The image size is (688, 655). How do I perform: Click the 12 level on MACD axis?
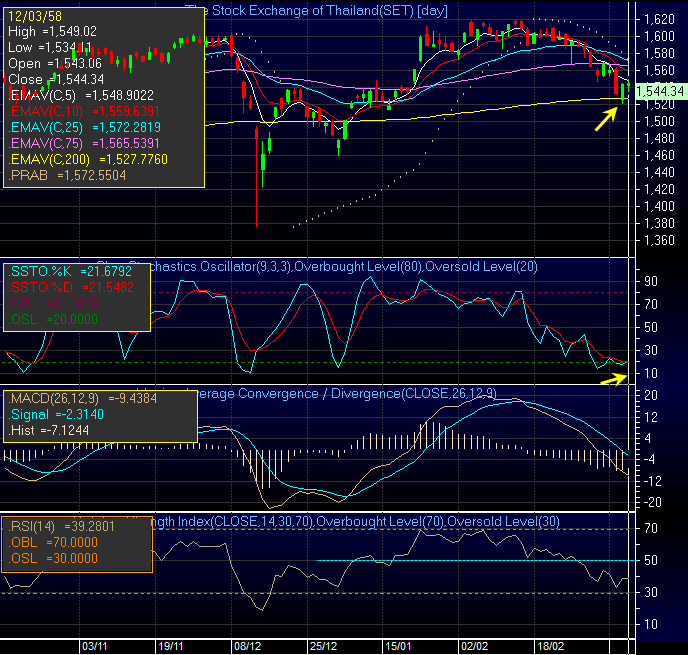pyautogui.click(x=651, y=417)
